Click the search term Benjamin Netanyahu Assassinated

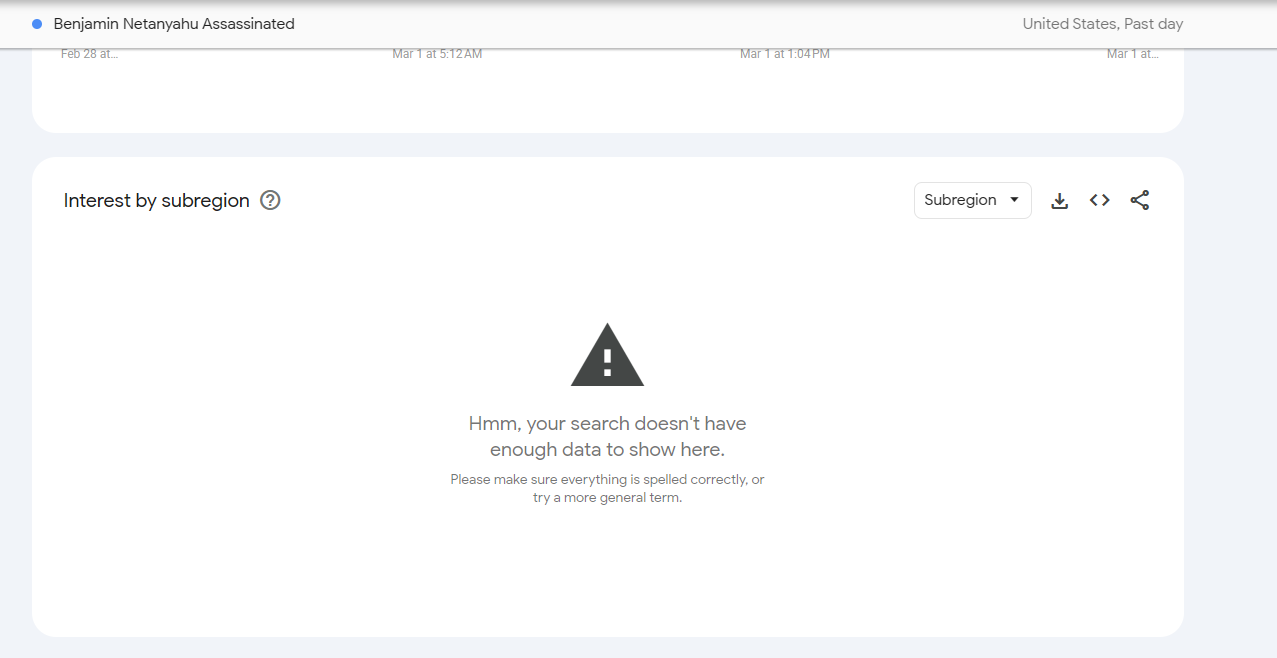[x=174, y=24]
